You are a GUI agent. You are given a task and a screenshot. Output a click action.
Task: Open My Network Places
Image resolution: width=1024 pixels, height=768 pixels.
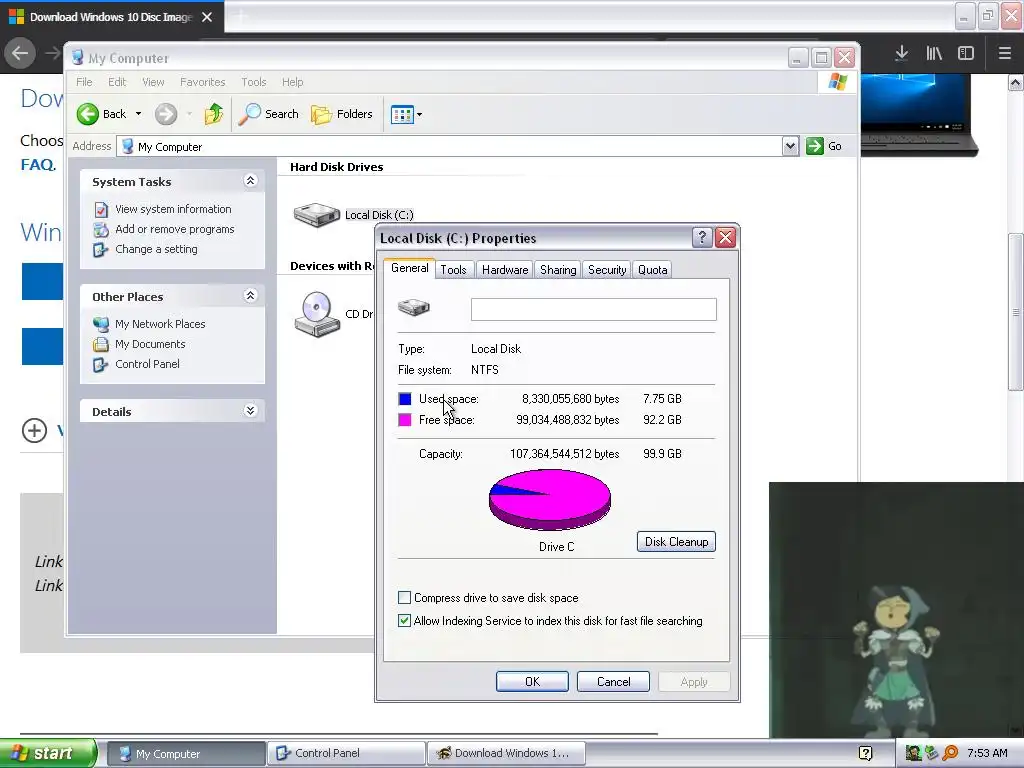[x=160, y=324]
